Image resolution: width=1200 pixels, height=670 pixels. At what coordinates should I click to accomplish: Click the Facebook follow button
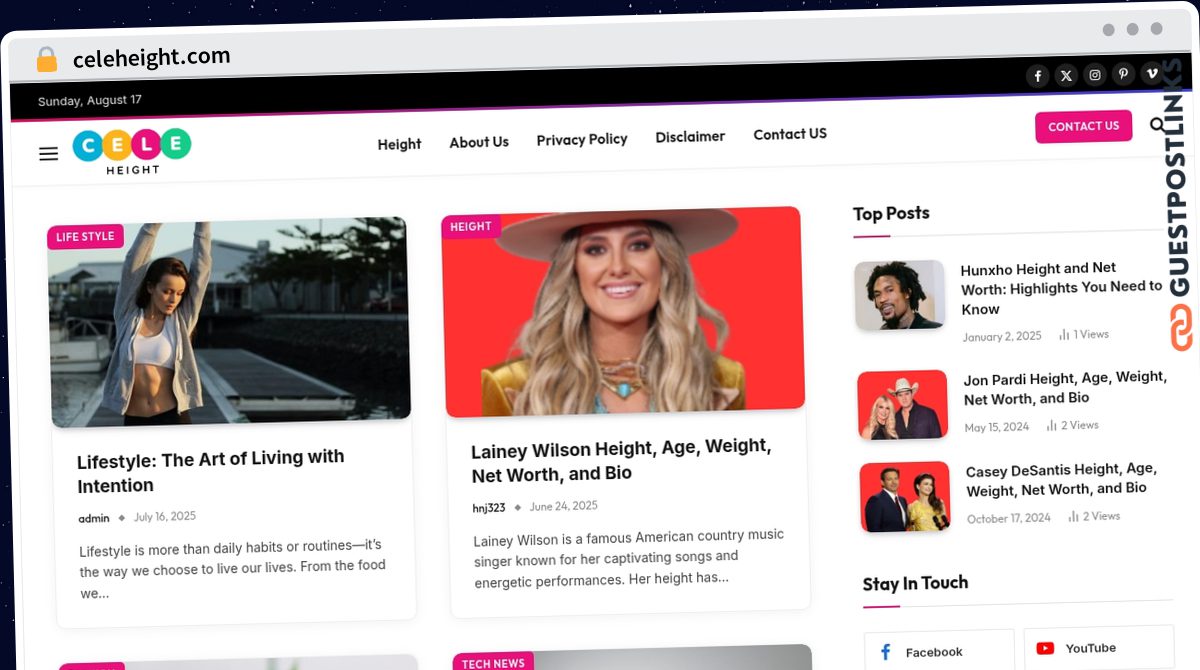coord(939,651)
